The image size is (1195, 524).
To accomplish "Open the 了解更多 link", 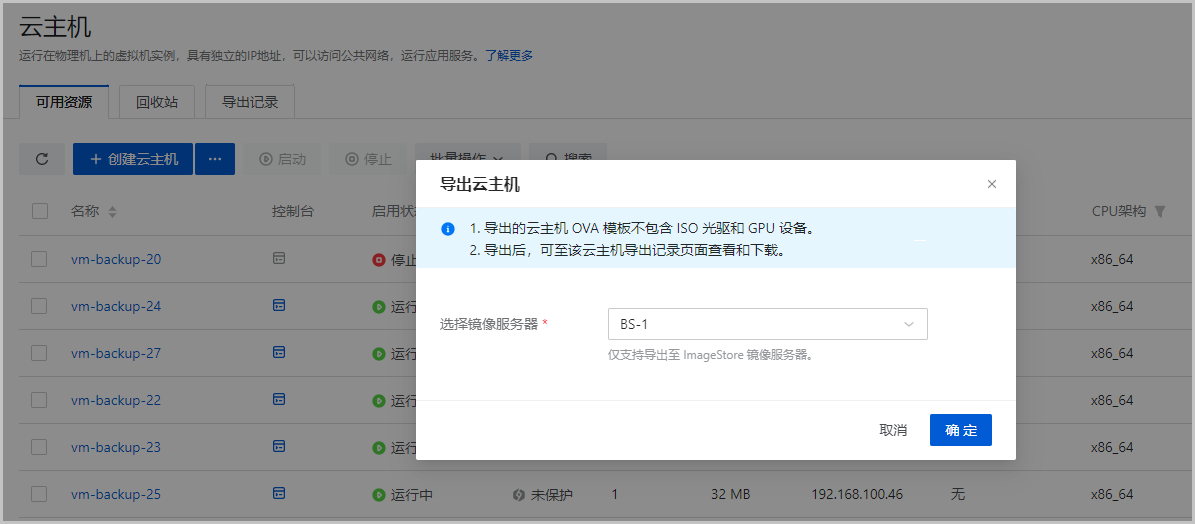I will tap(509, 55).
